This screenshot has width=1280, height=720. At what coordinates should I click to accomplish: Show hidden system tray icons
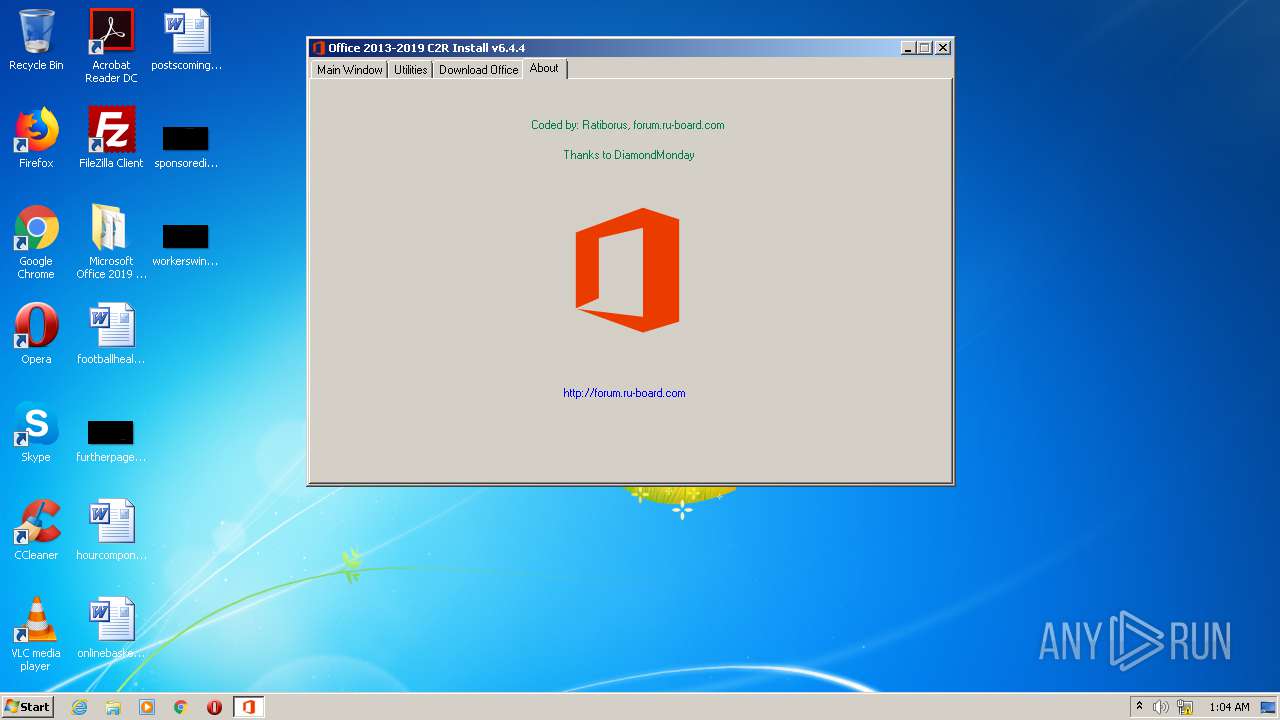(1139, 707)
